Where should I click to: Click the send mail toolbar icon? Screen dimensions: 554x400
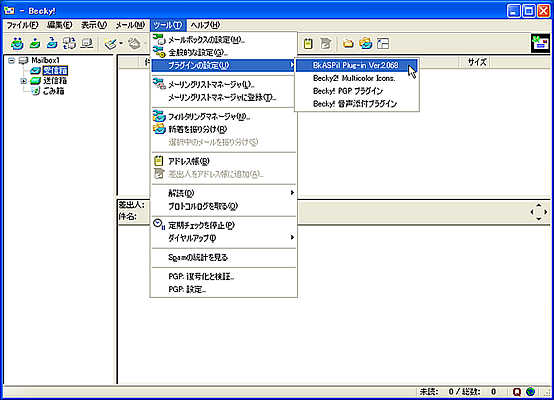pos(52,43)
